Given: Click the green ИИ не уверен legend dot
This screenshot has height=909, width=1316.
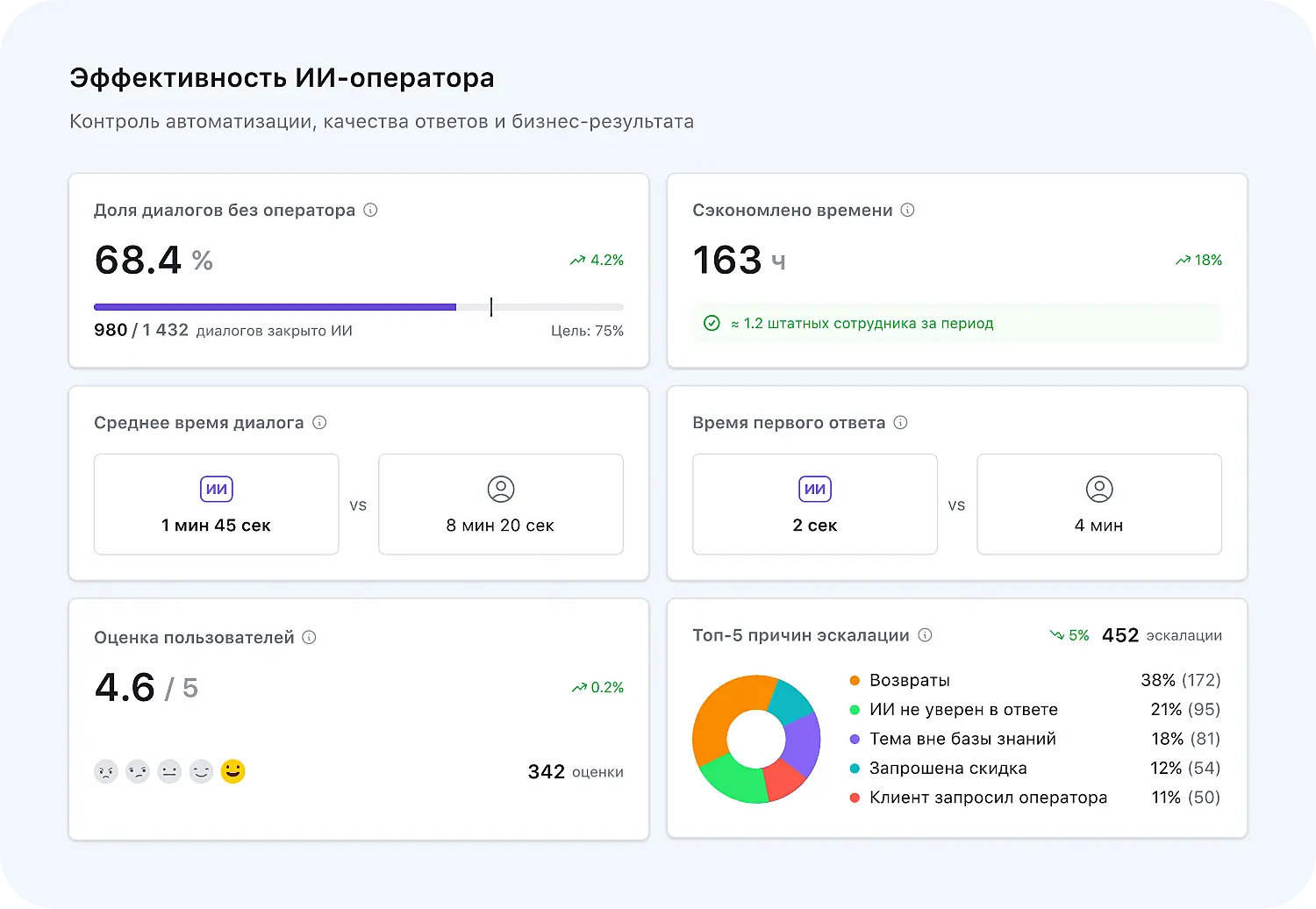Looking at the screenshot, I should (x=855, y=709).
